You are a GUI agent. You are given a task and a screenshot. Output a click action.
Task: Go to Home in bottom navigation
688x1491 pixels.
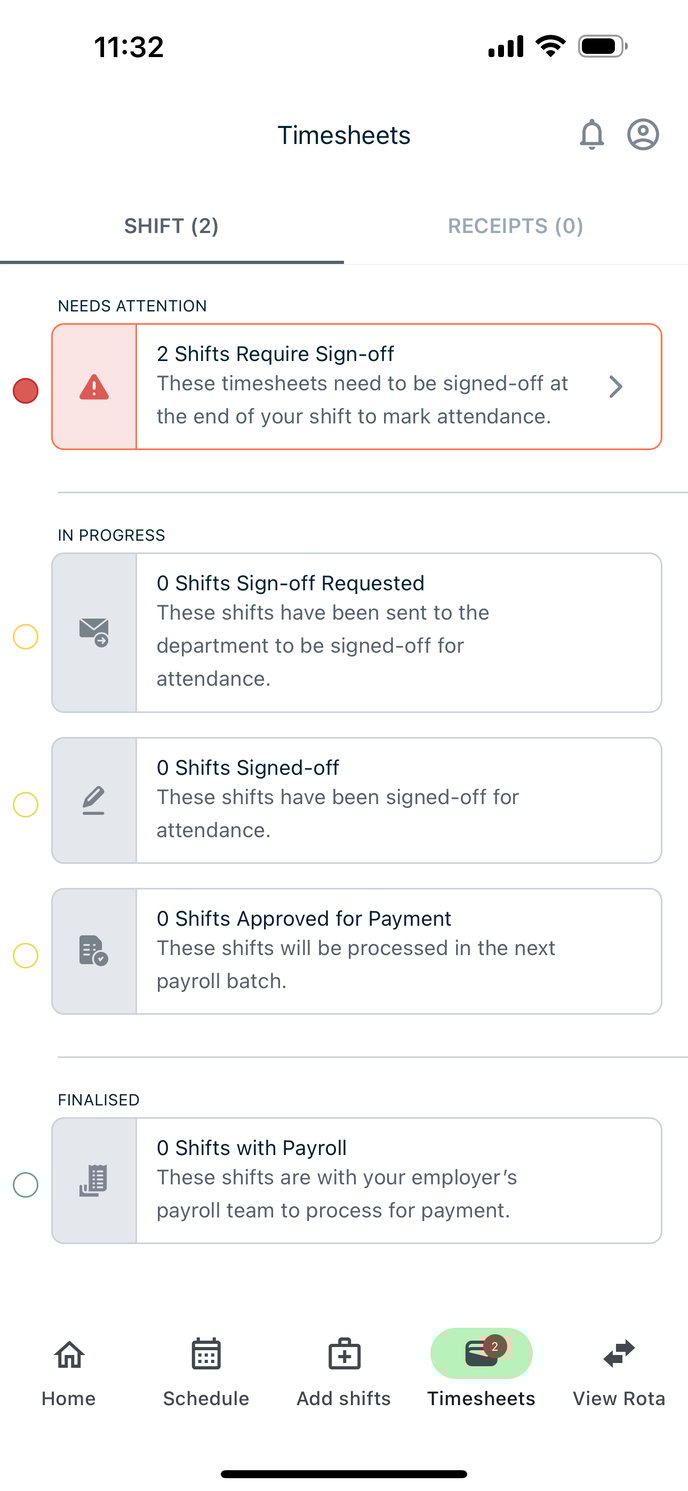coord(69,1372)
